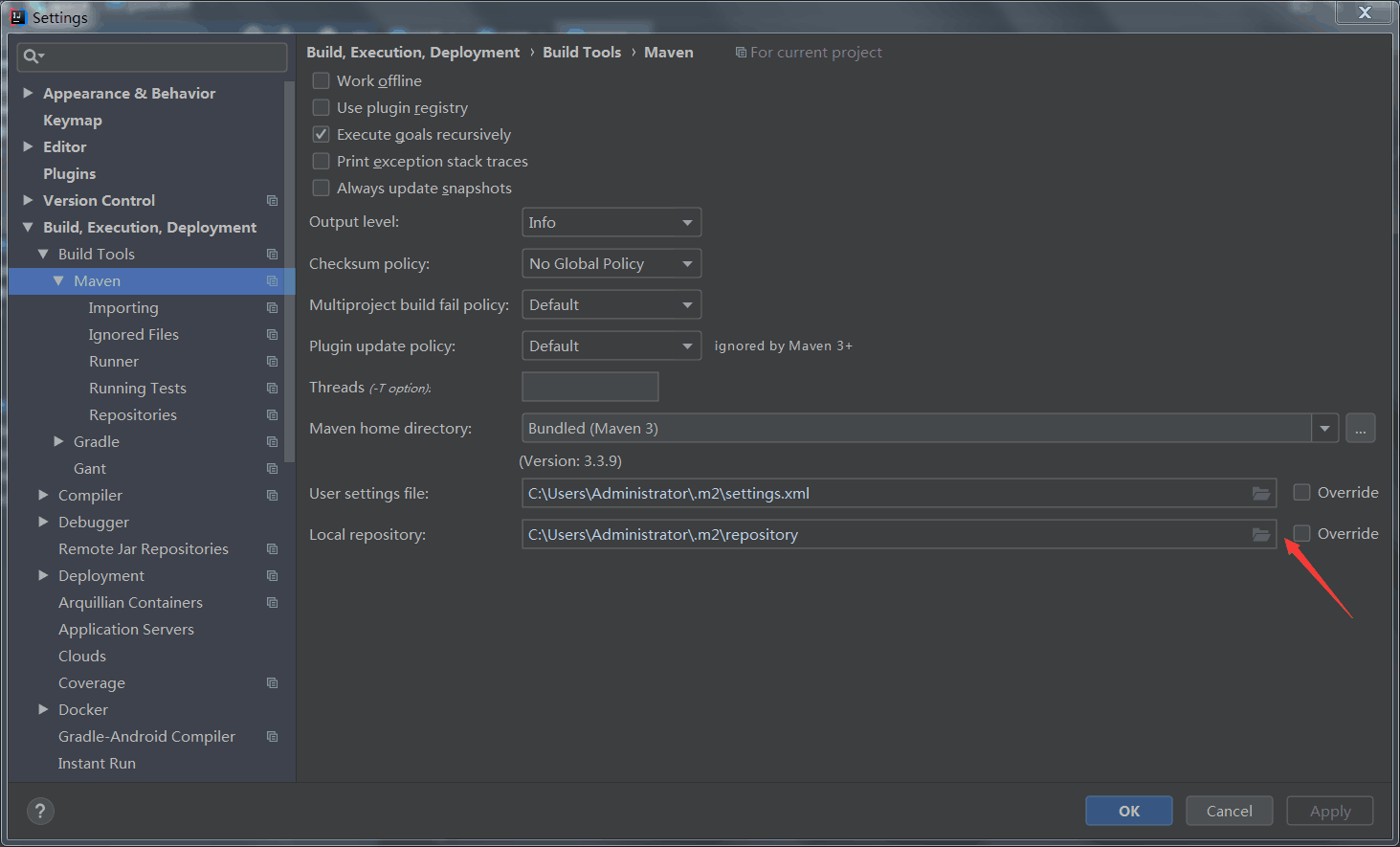Click the project-level icon beside Compiler
The image size is (1400, 847).
[272, 496]
